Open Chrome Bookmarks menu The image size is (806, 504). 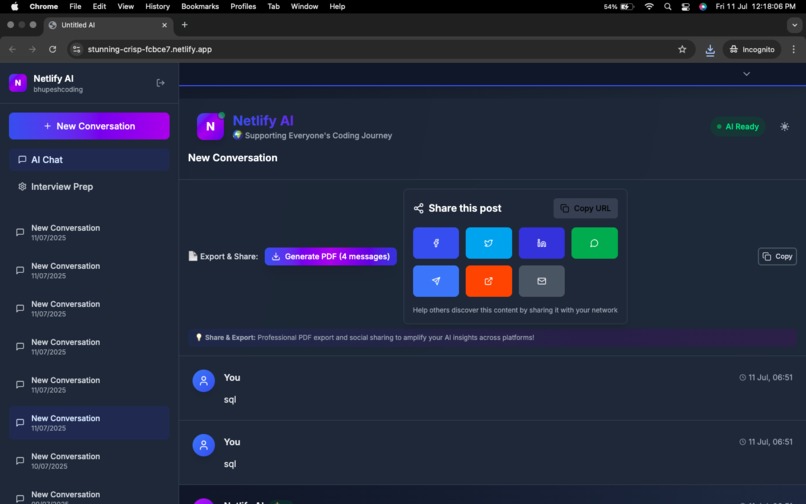(200, 7)
